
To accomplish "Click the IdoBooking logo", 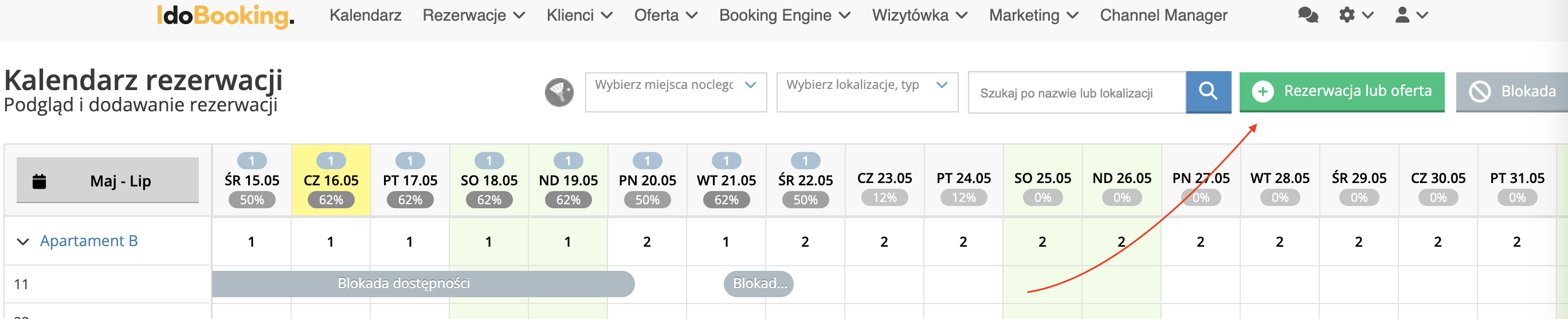I will (x=225, y=16).
